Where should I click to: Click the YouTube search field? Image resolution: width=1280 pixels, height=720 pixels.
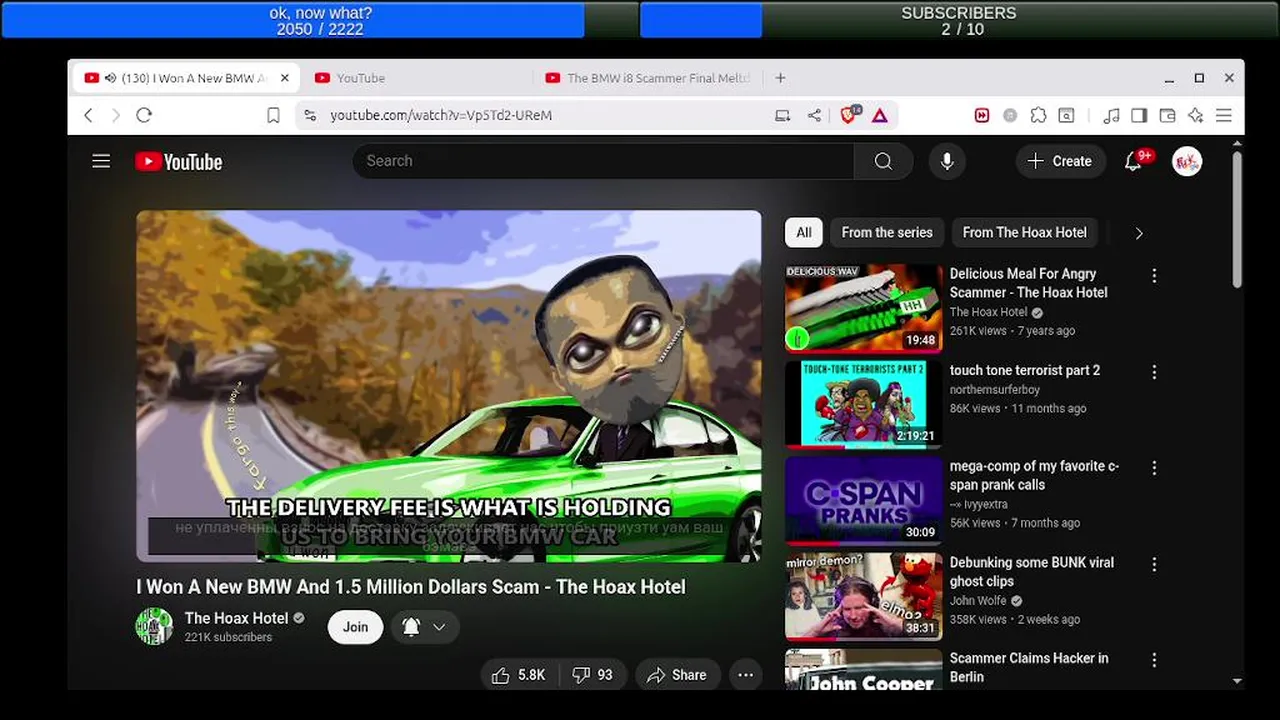tap(603, 161)
